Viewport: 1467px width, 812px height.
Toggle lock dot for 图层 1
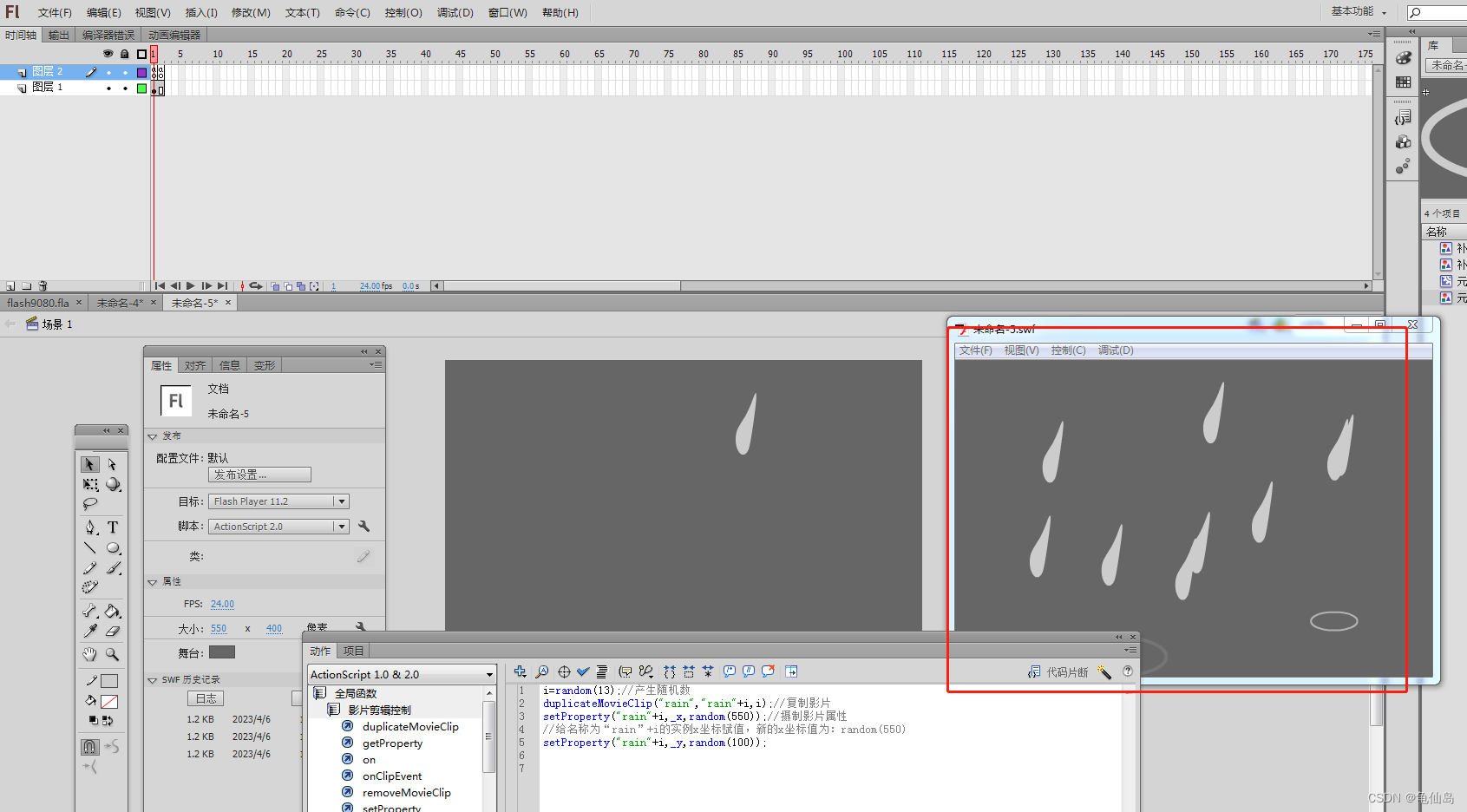[125, 88]
